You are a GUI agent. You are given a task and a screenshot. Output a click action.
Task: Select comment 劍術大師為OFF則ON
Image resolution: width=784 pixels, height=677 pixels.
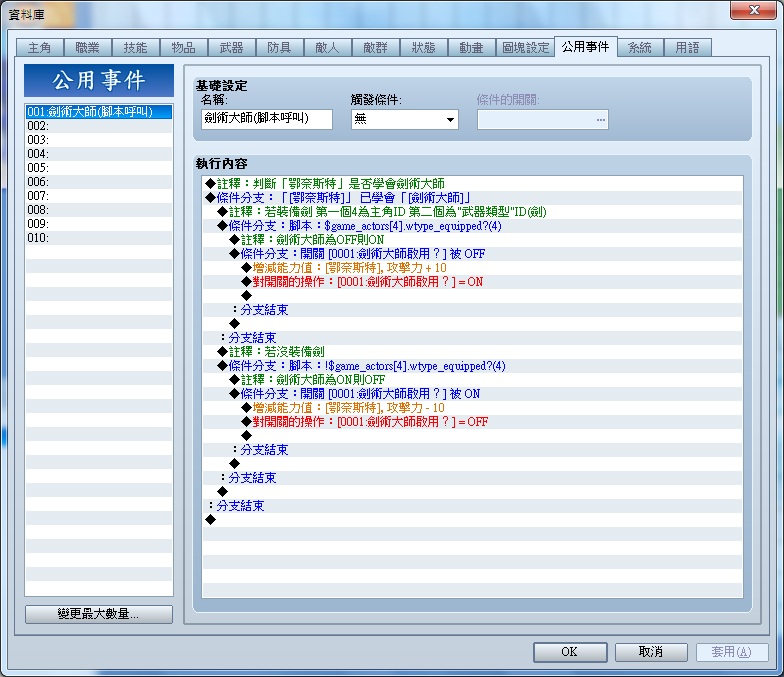coord(472,240)
